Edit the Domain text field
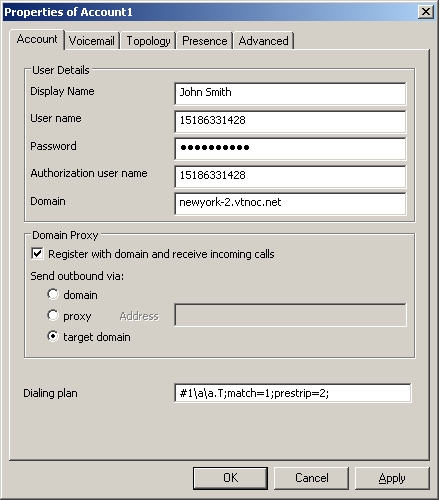Image resolution: width=439 pixels, height=500 pixels. coord(290,203)
